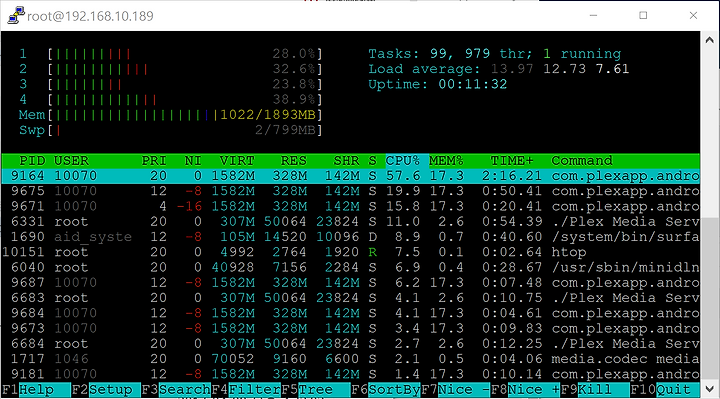This screenshot has height=399, width=720.
Task: Select process row PID 9181
Action: [351, 374]
